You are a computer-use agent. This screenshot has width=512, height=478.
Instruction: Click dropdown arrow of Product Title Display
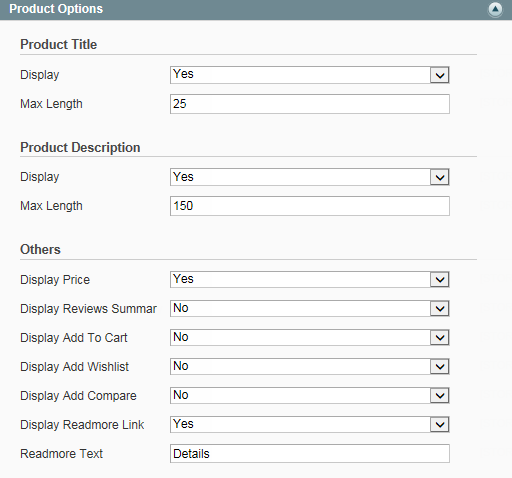[x=440, y=75]
